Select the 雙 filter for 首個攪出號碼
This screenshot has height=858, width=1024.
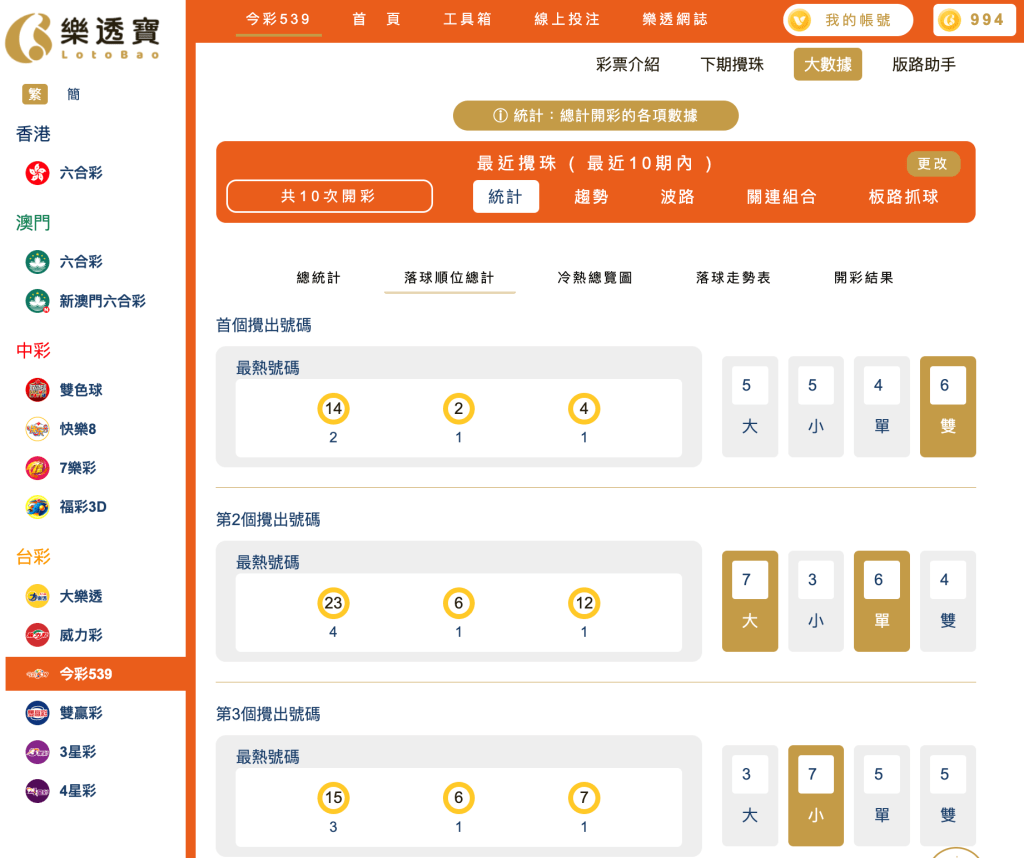(x=947, y=406)
